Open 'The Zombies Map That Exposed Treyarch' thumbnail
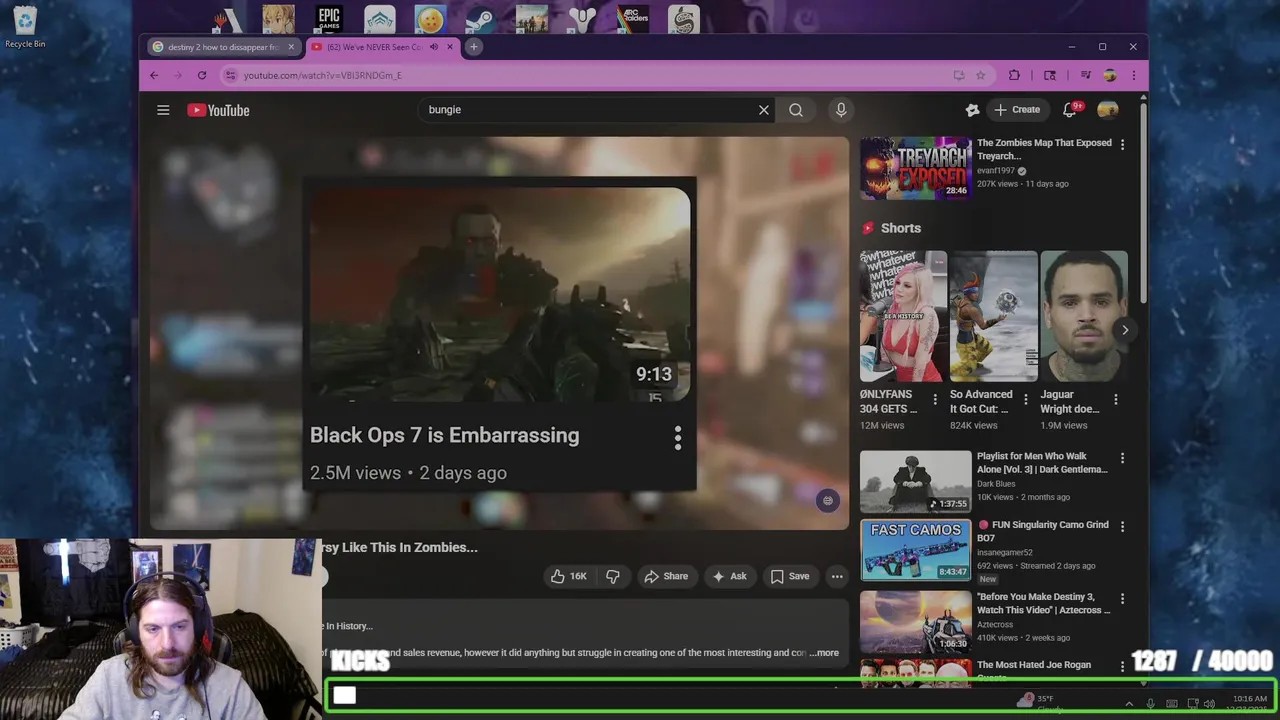The width and height of the screenshot is (1280, 720). [915, 168]
